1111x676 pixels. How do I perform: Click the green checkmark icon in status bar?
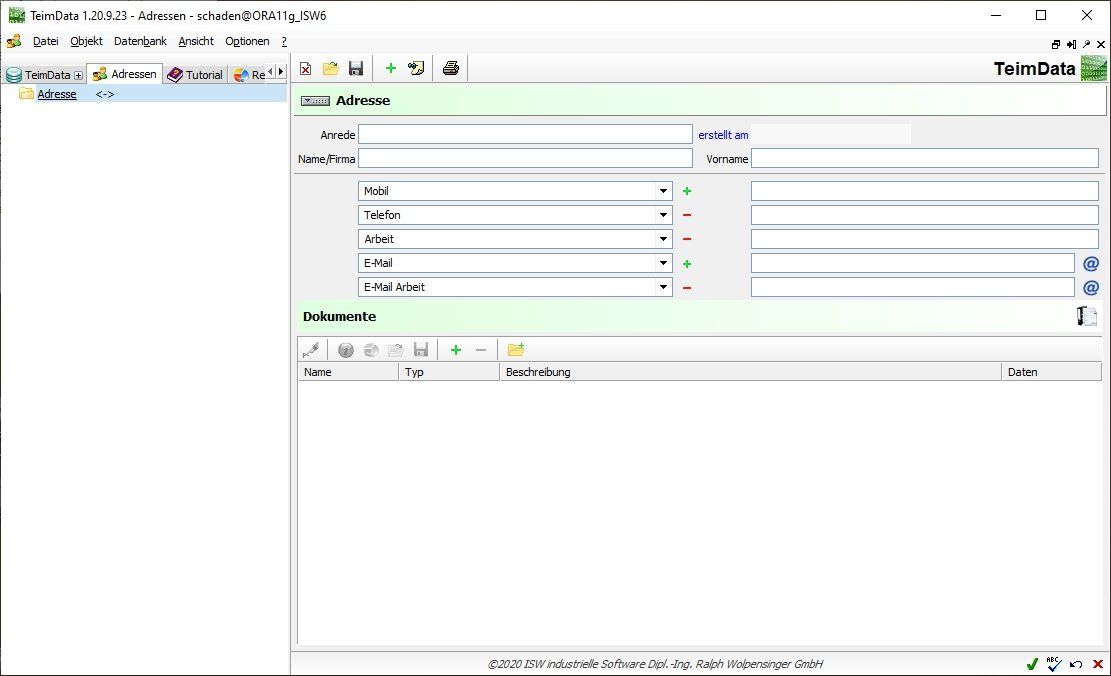click(1032, 664)
